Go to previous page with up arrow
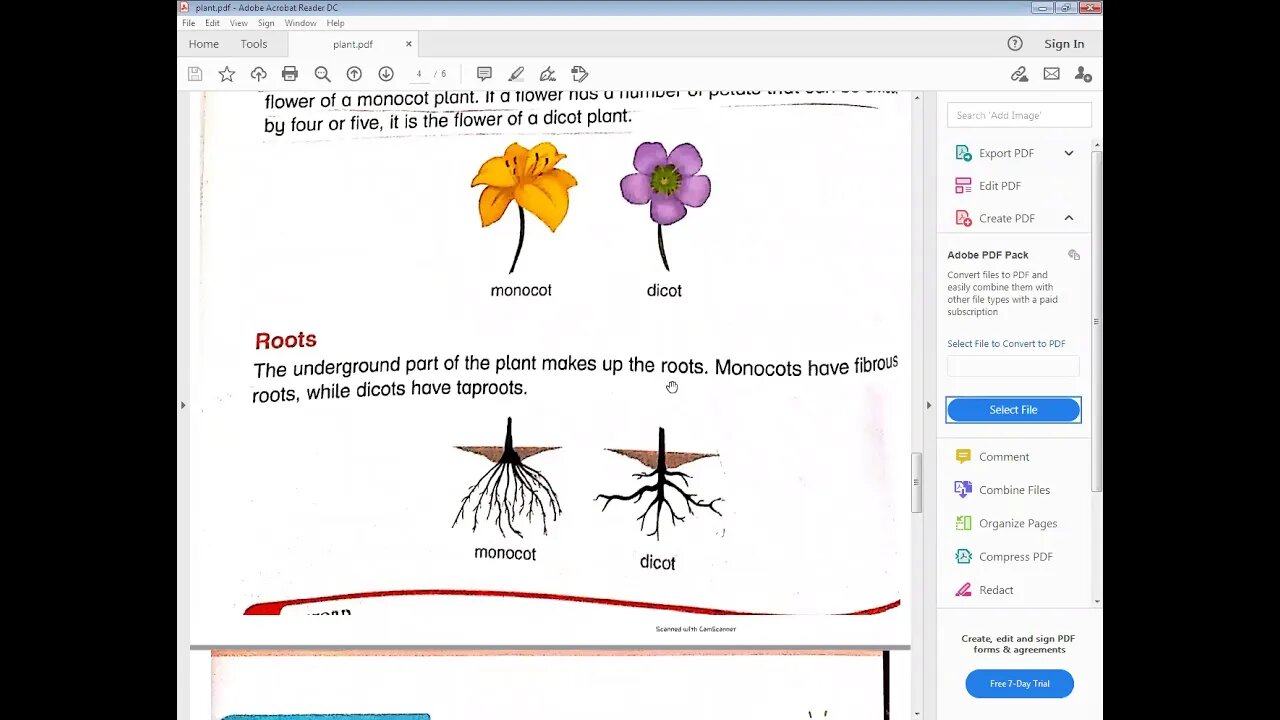This screenshot has height=720, width=1280. pos(354,74)
